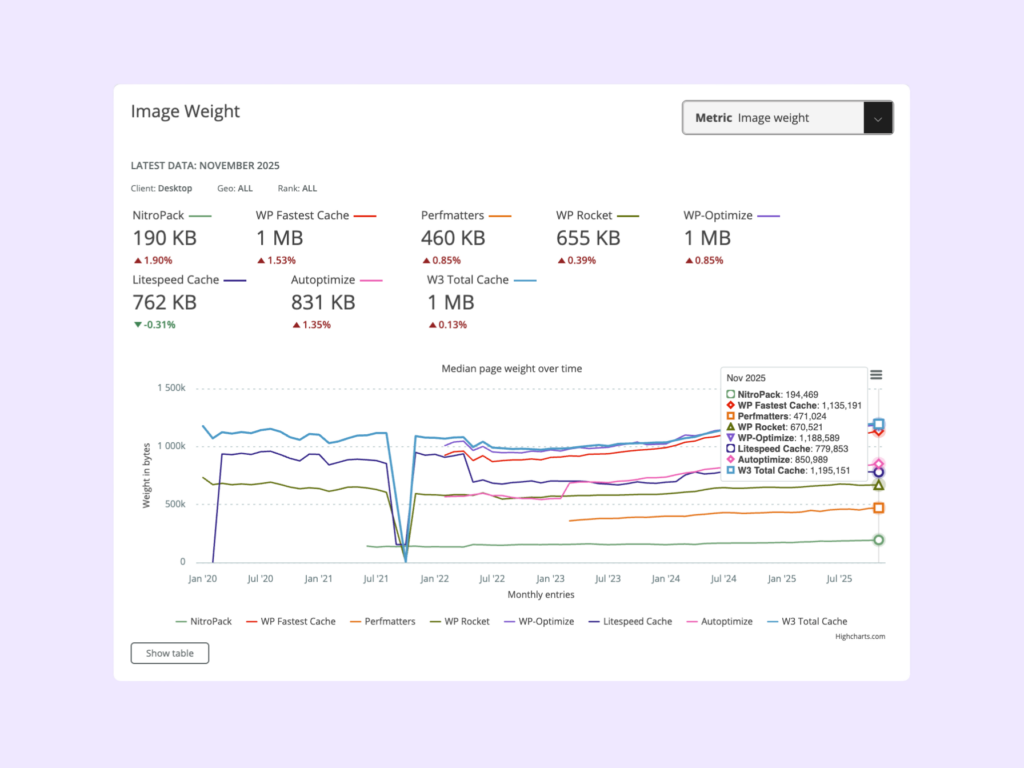
Task: Click the Nov 2025 tooltip header
Action: [x=746, y=378]
